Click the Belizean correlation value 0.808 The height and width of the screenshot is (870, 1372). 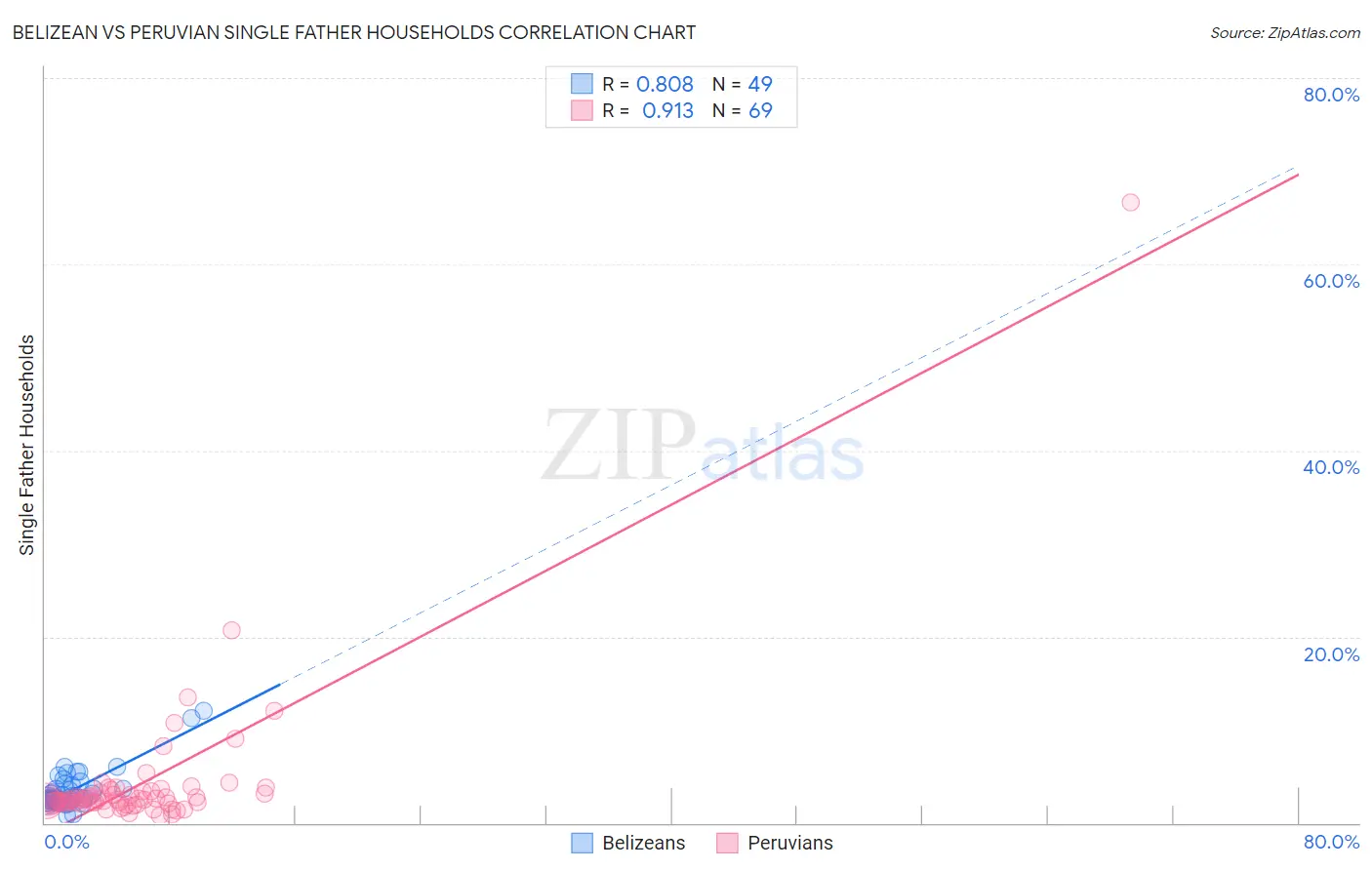pyautogui.click(x=665, y=84)
